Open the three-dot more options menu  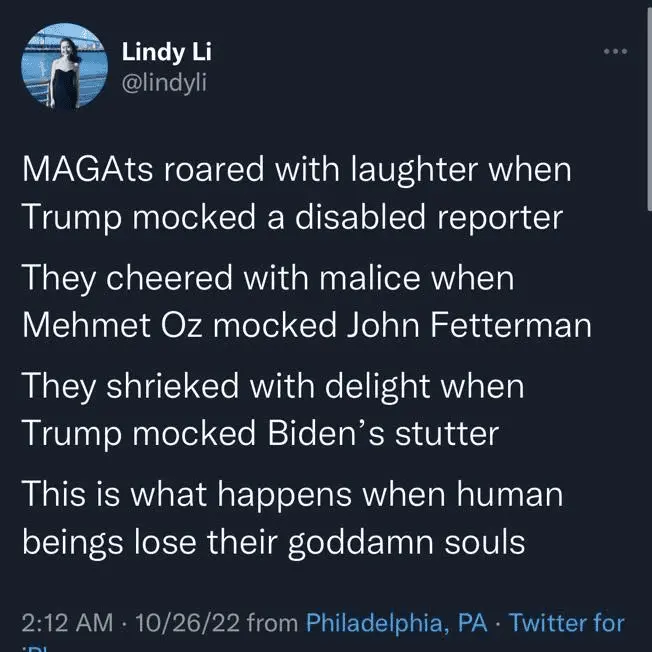pyautogui.click(x=612, y=51)
